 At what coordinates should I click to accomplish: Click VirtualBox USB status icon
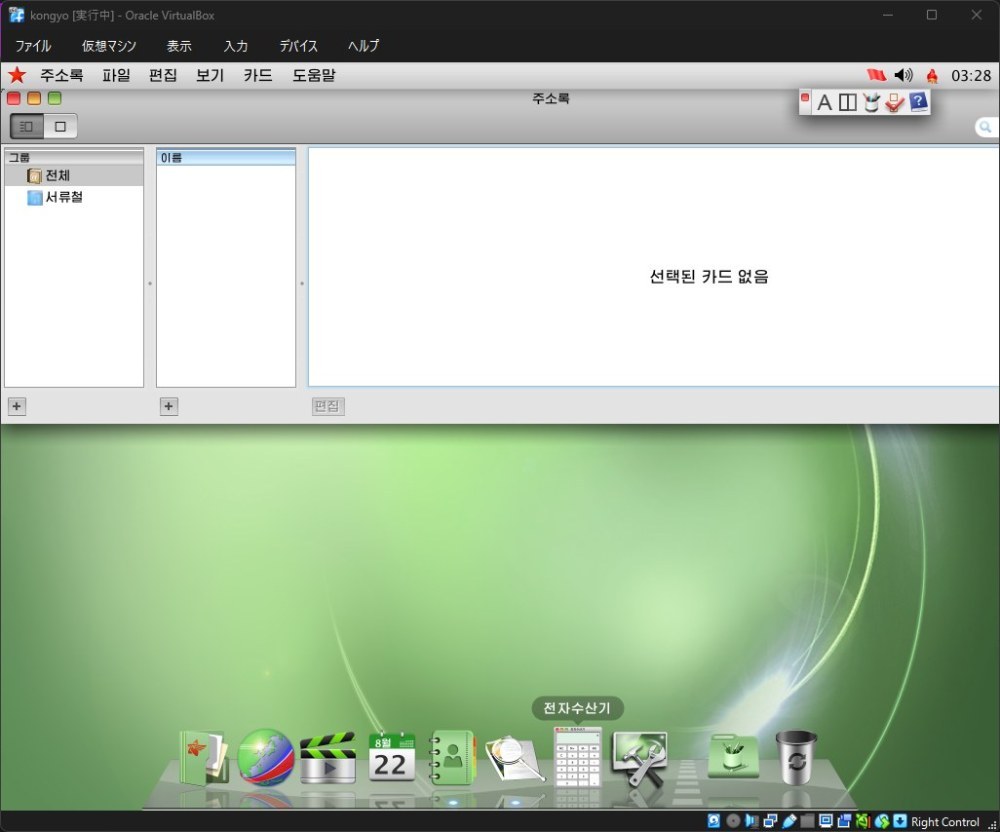tap(789, 821)
